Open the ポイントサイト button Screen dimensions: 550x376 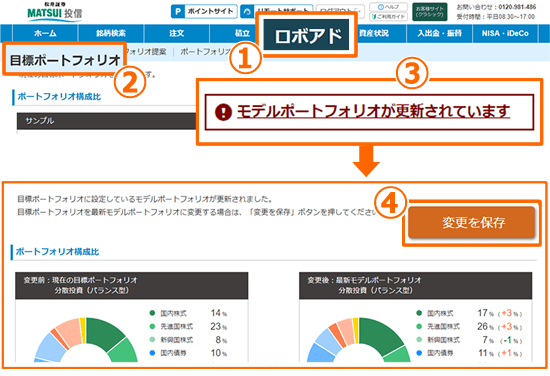[x=204, y=11]
